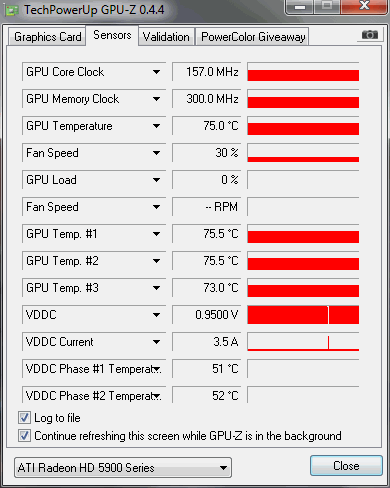Click the GPU-Z app icon in title bar
The image size is (390, 488).
coord(12,11)
